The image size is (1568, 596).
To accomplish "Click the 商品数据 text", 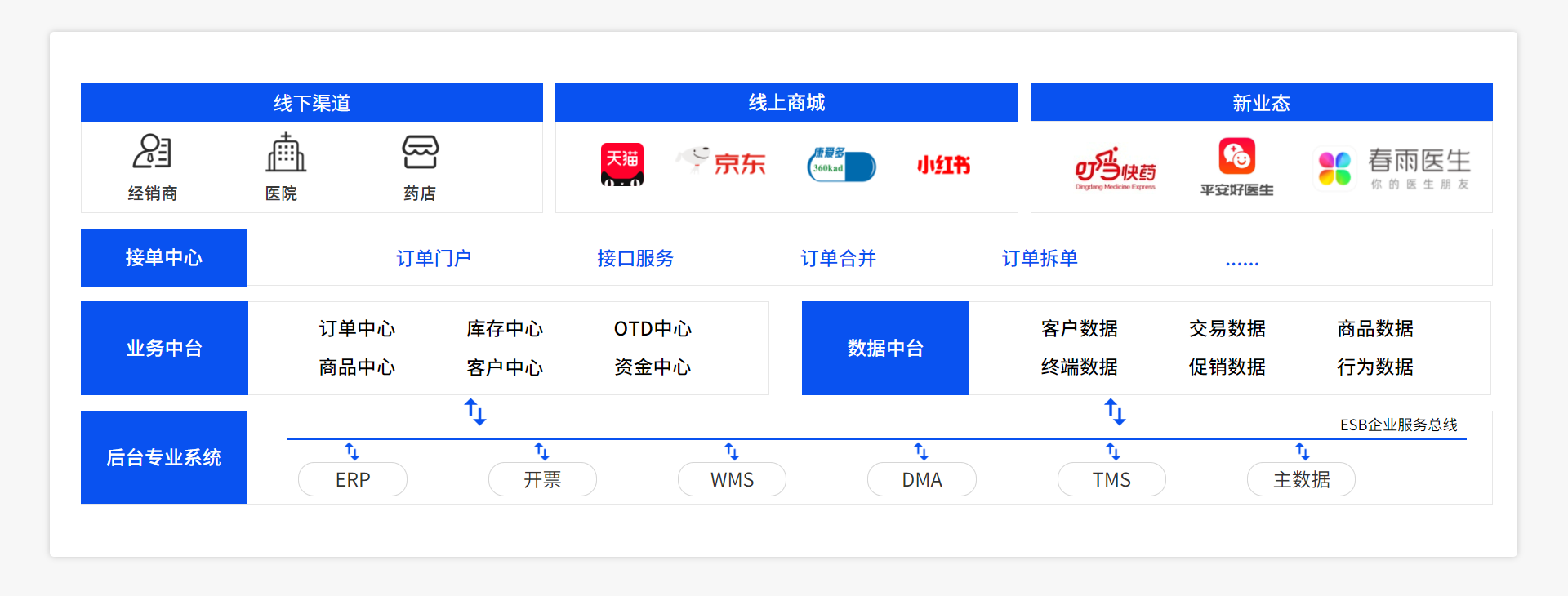I will point(1375,329).
